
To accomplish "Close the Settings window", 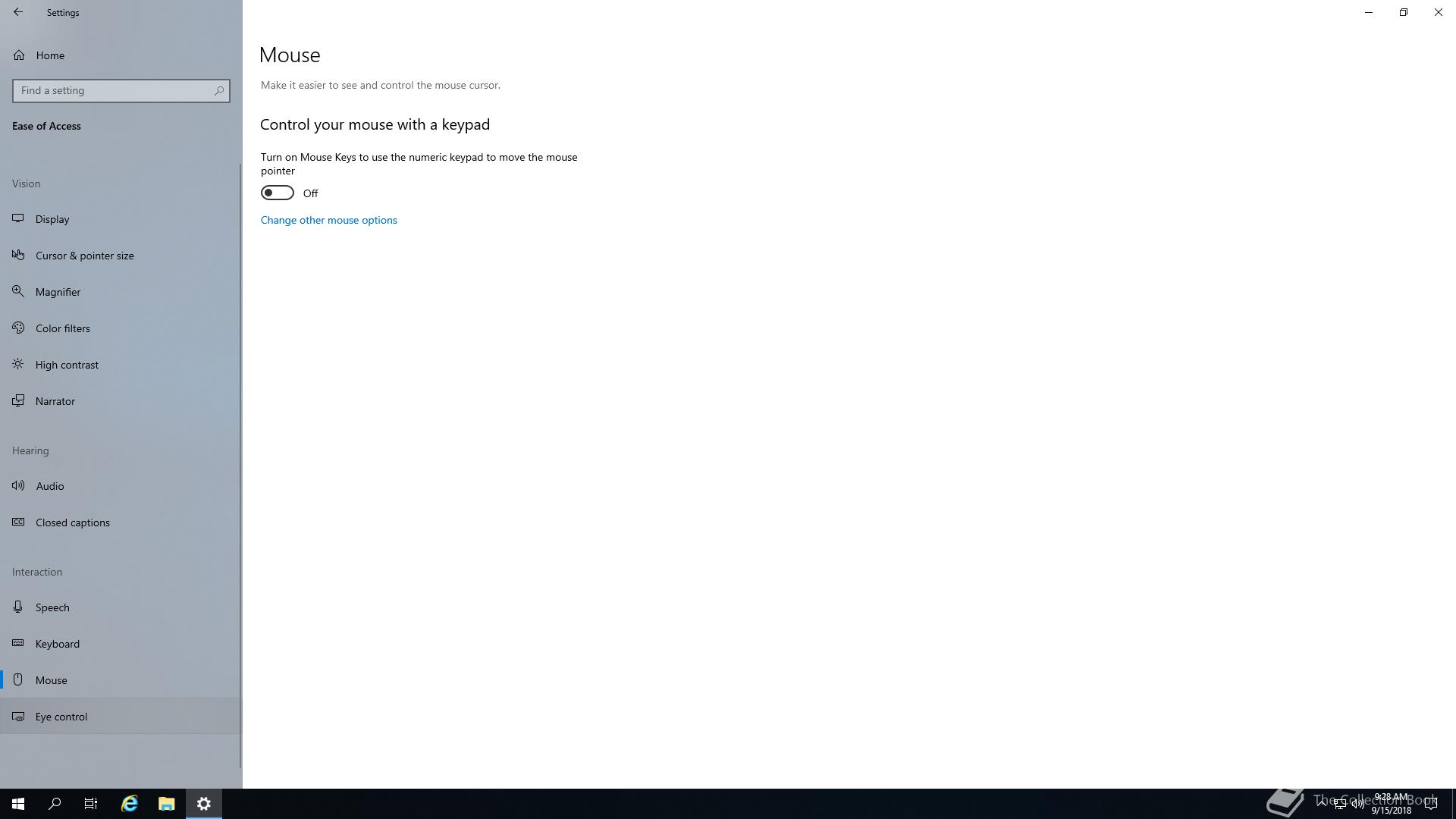I will (1439, 12).
